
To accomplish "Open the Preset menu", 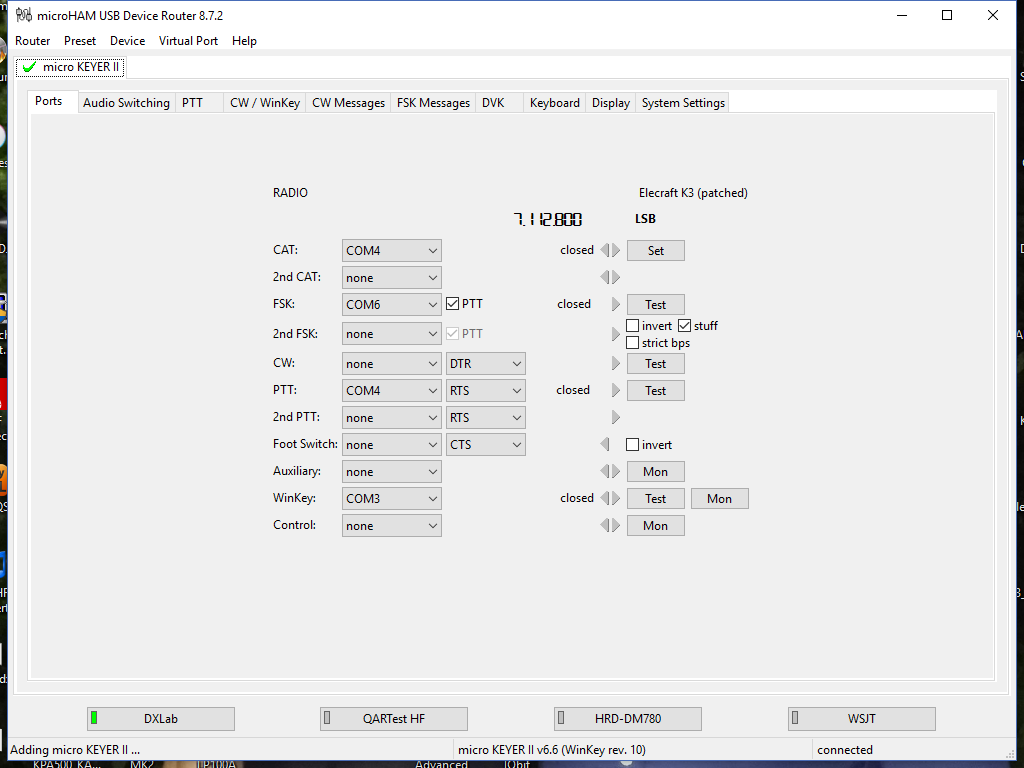I will coord(79,41).
